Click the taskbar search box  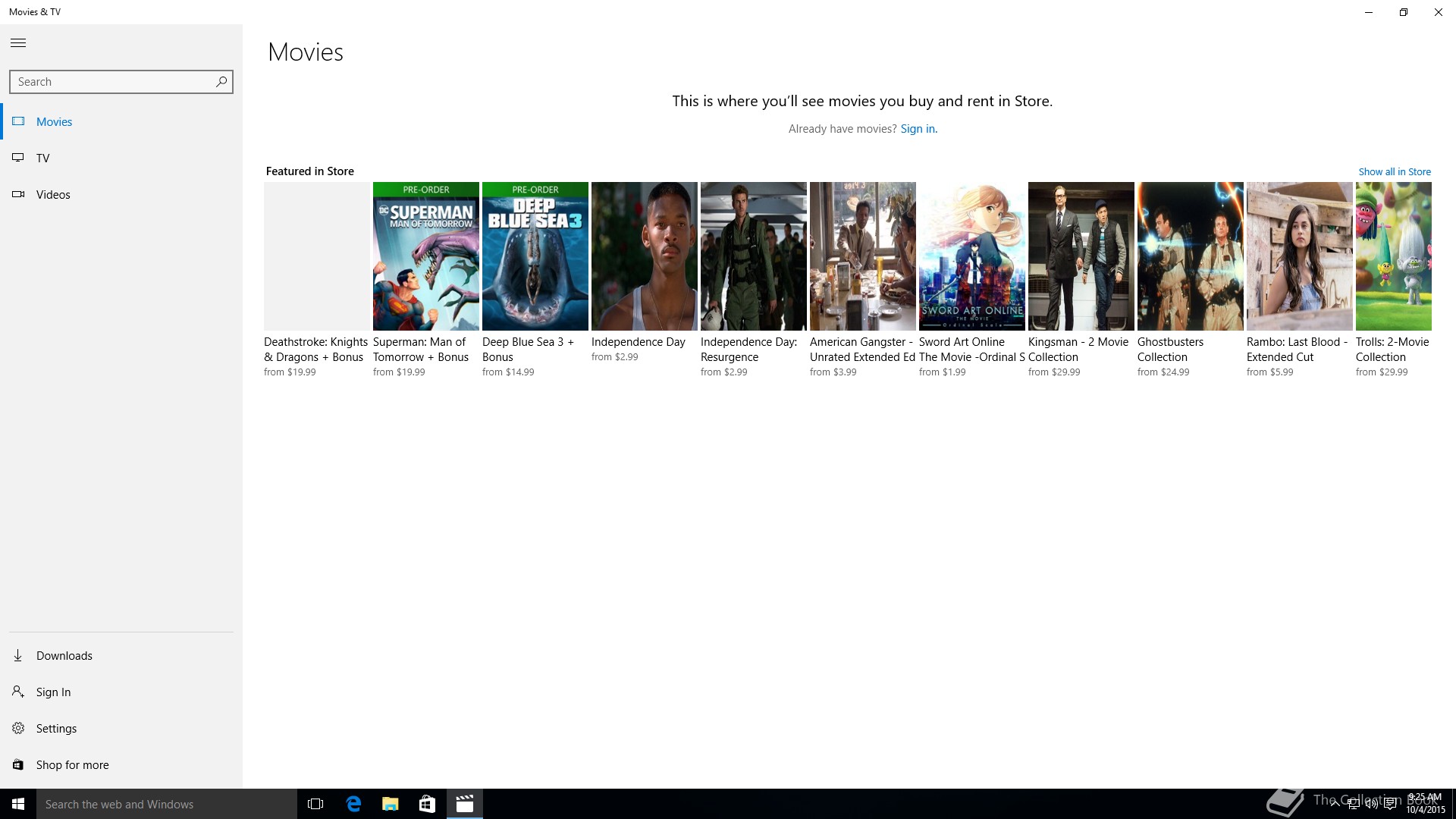(167, 804)
